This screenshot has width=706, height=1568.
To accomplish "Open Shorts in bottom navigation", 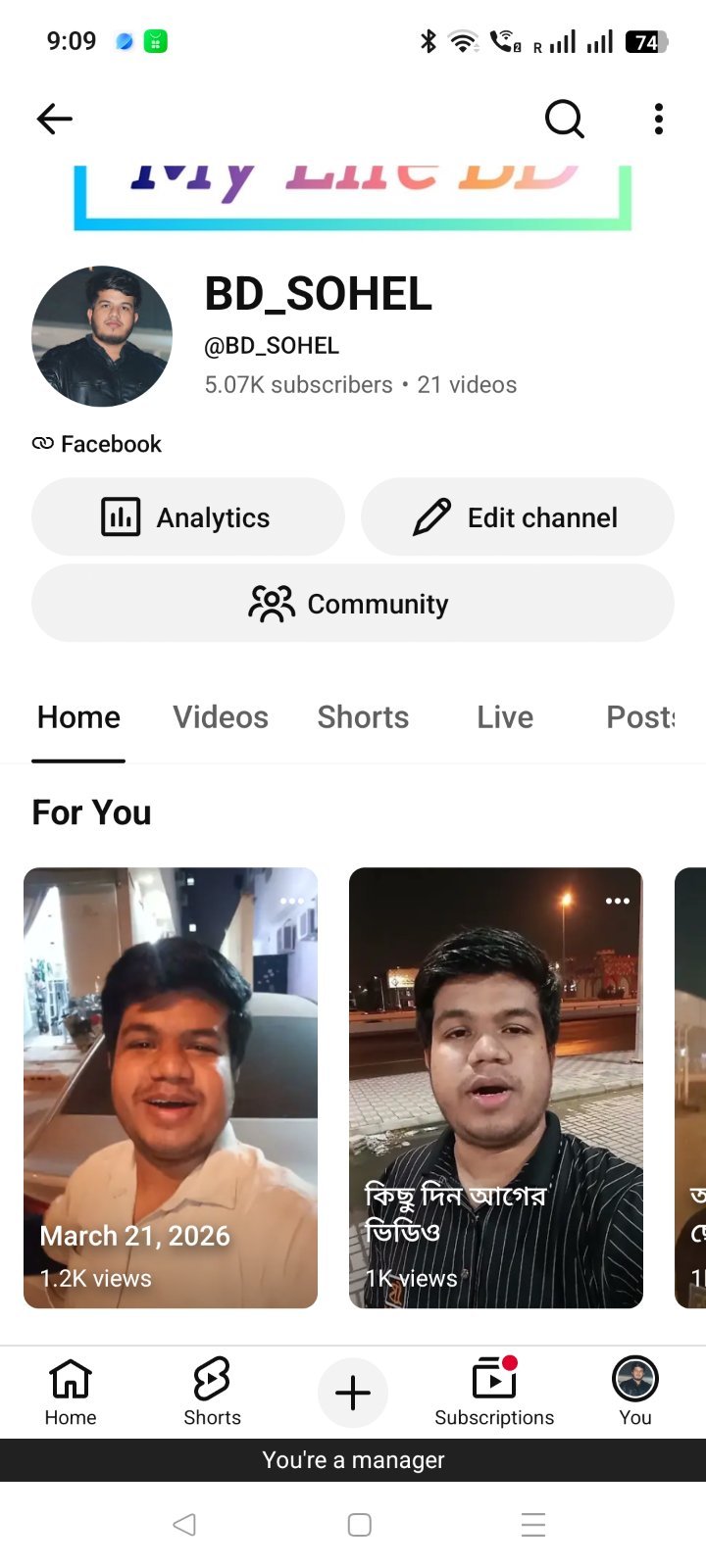I will click(212, 1392).
